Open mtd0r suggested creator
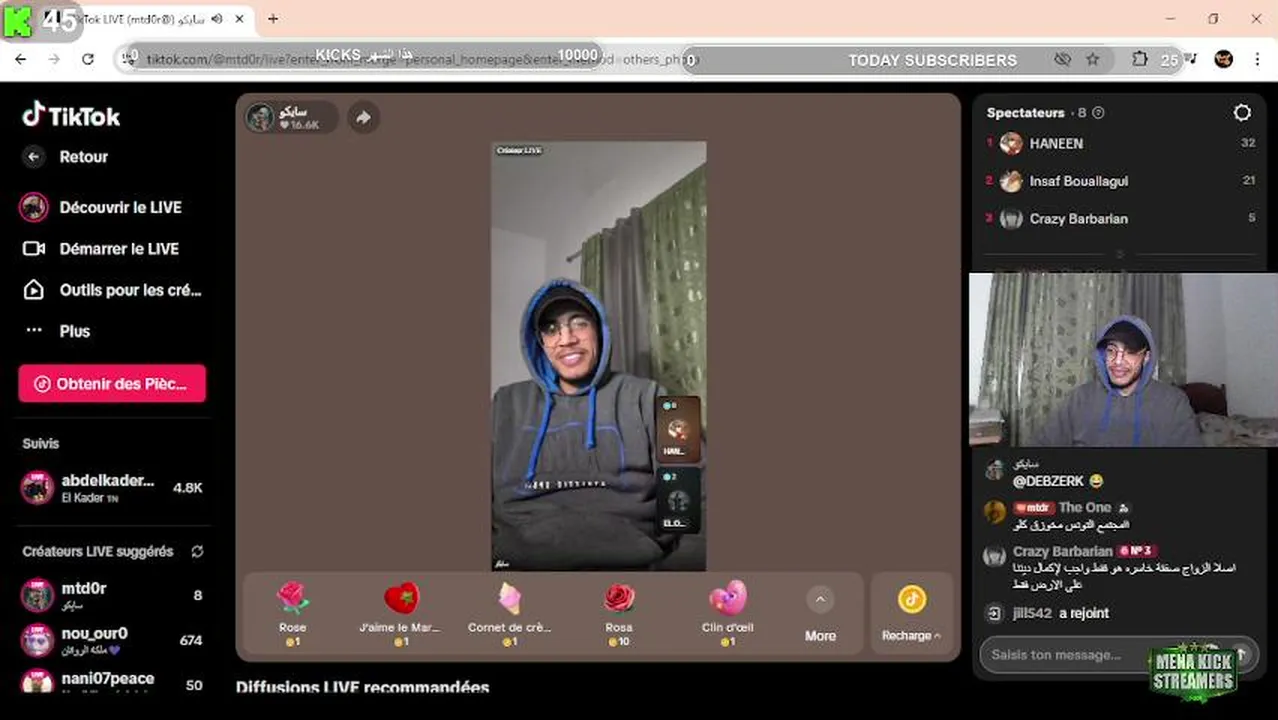The height and width of the screenshot is (720, 1278). point(112,595)
